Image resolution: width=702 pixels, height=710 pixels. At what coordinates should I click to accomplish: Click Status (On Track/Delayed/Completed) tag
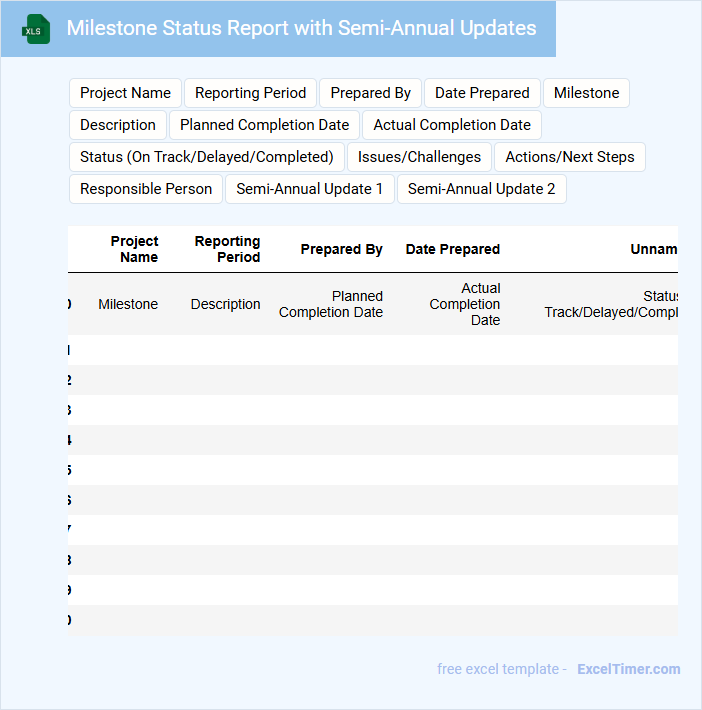click(x=207, y=157)
